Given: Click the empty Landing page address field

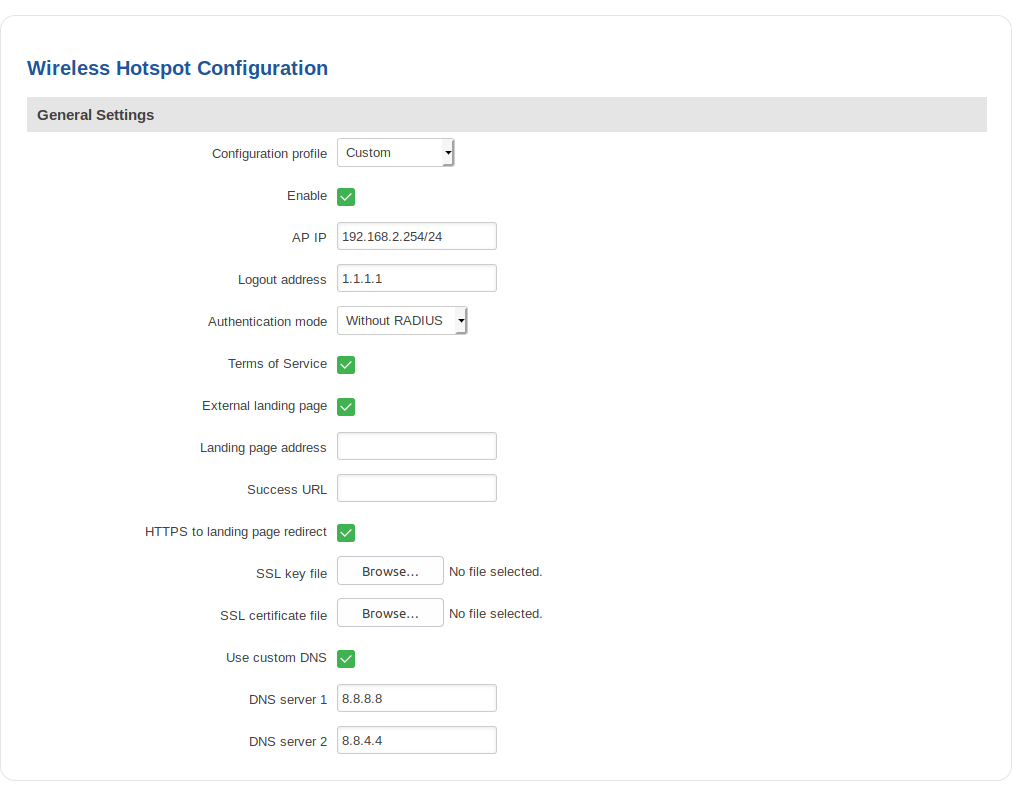Looking at the screenshot, I should 416,445.
